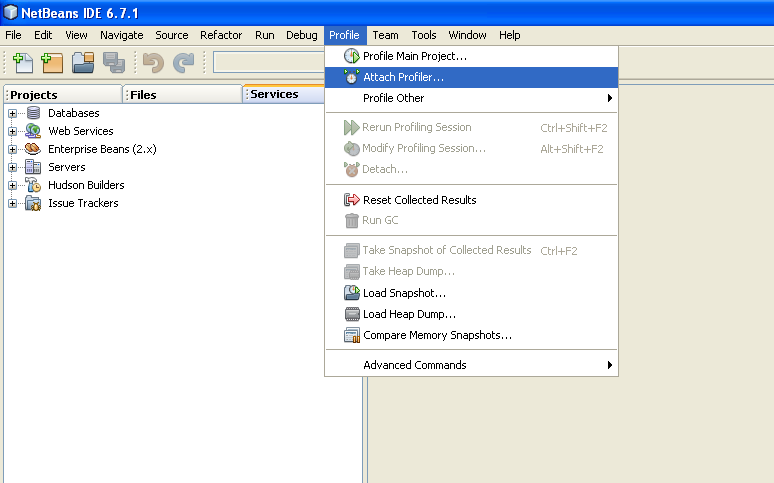Open the Profile Other submenu arrow
This screenshot has height=483, width=774.
(610, 98)
